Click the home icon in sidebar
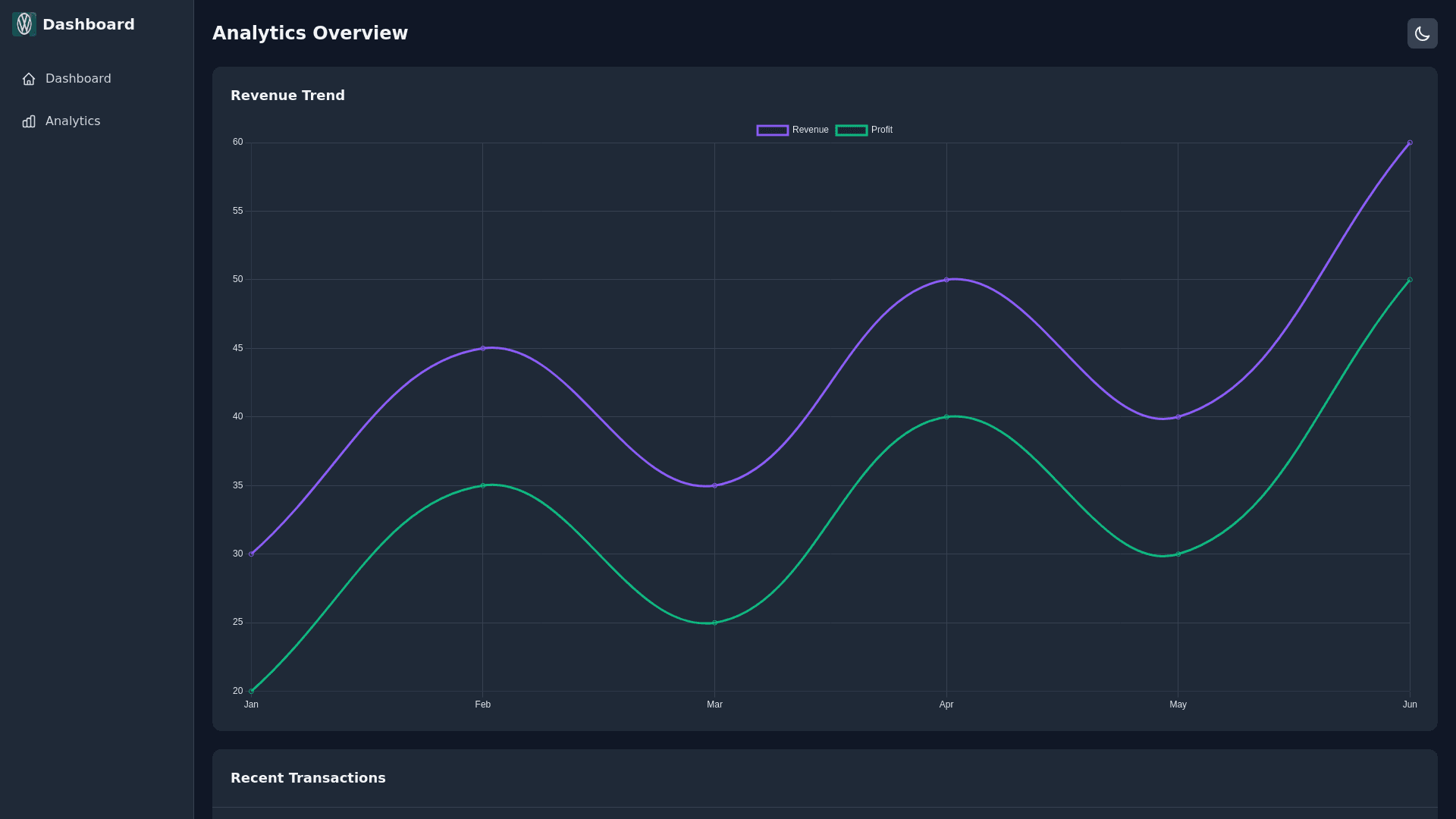The height and width of the screenshot is (819, 1456). point(29,79)
